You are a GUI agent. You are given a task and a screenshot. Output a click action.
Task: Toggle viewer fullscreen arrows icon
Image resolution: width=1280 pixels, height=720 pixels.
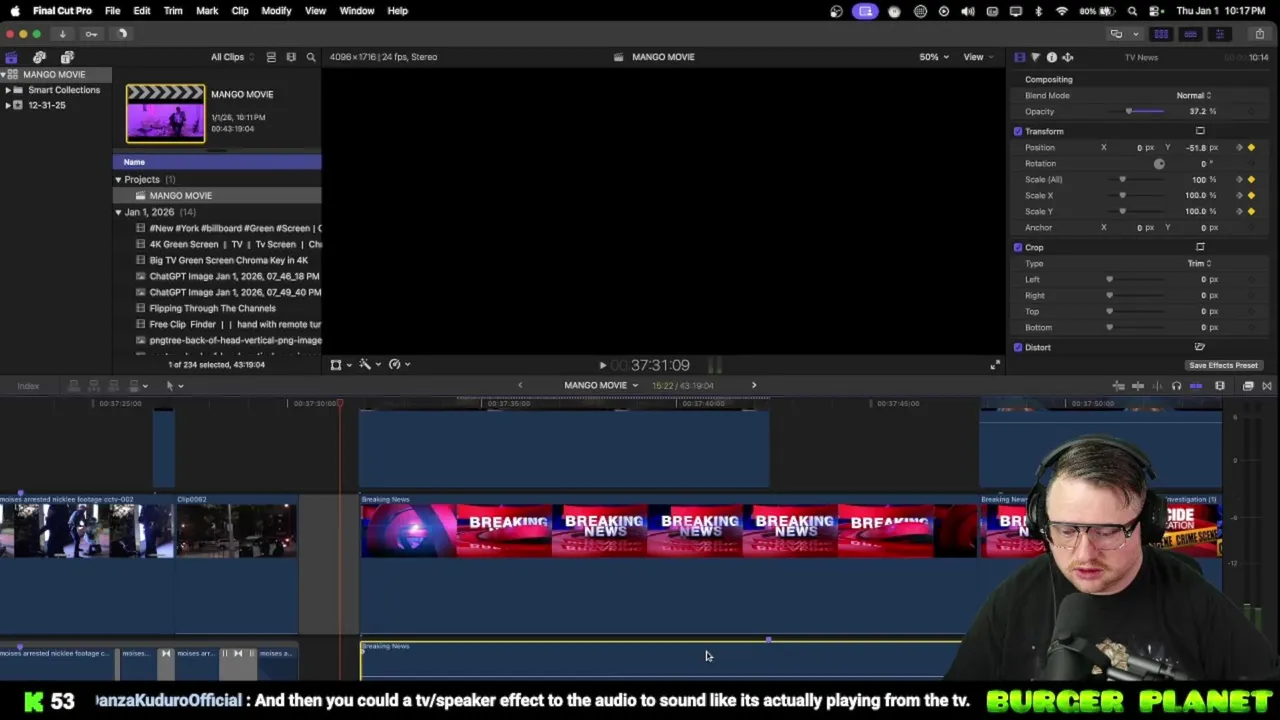[x=995, y=365]
